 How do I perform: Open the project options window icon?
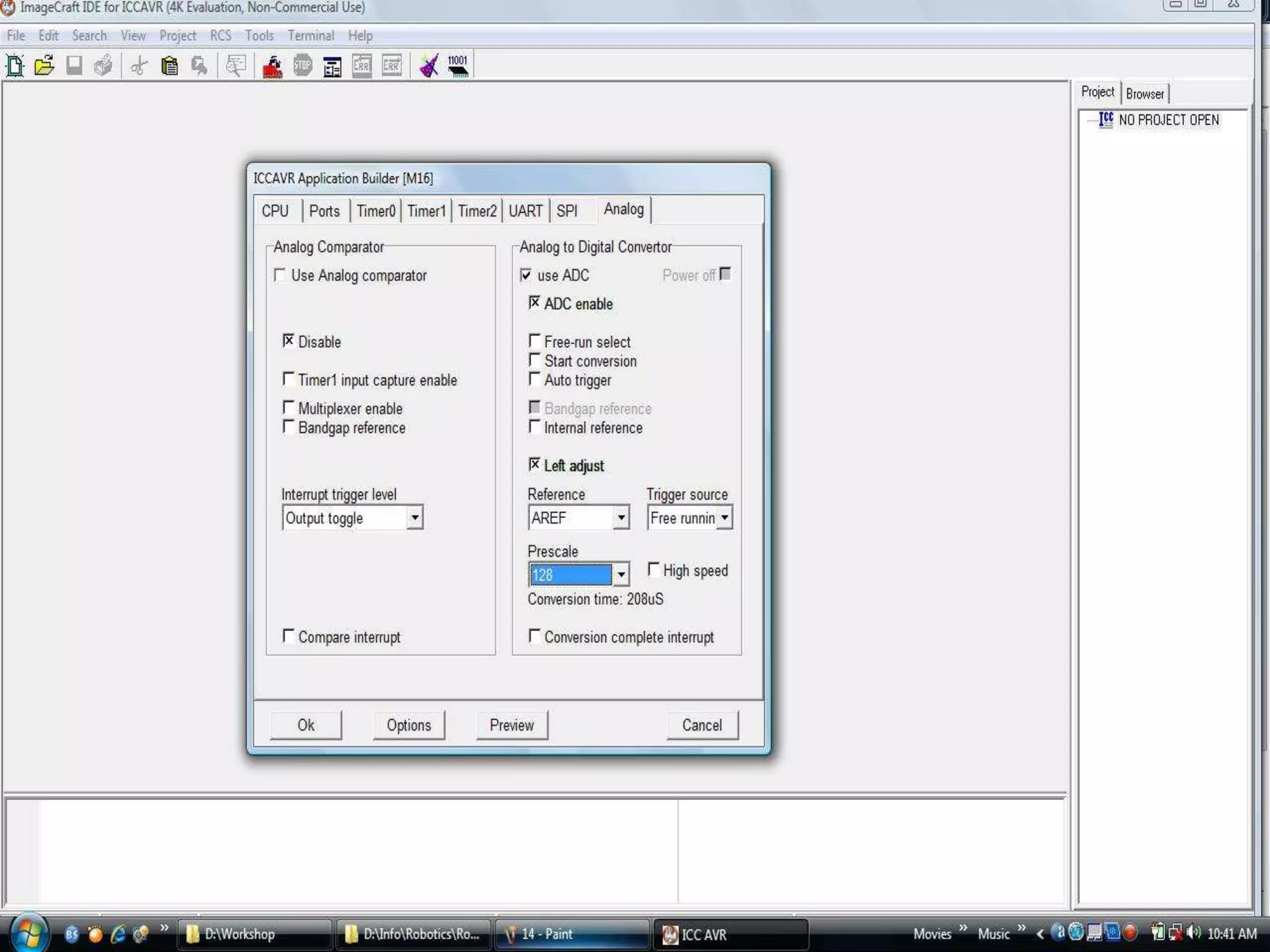click(x=332, y=66)
